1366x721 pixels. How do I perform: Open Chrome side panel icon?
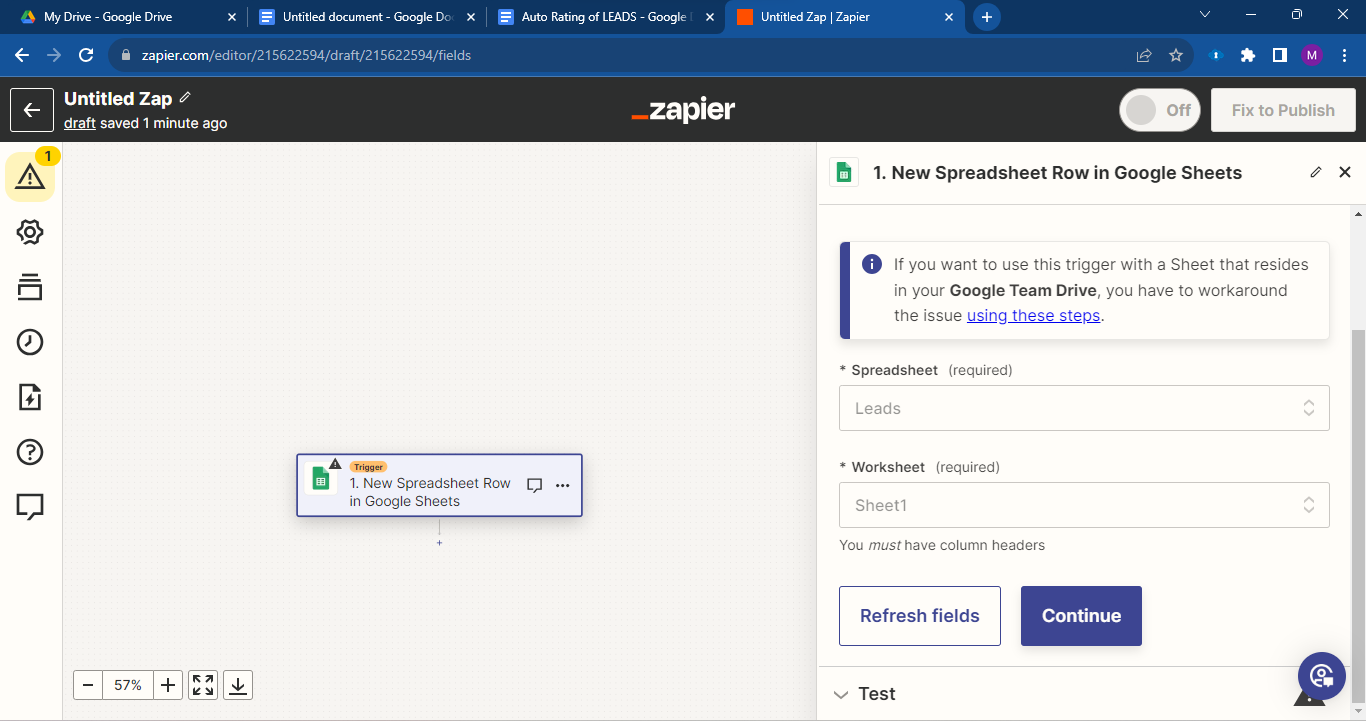[1280, 55]
